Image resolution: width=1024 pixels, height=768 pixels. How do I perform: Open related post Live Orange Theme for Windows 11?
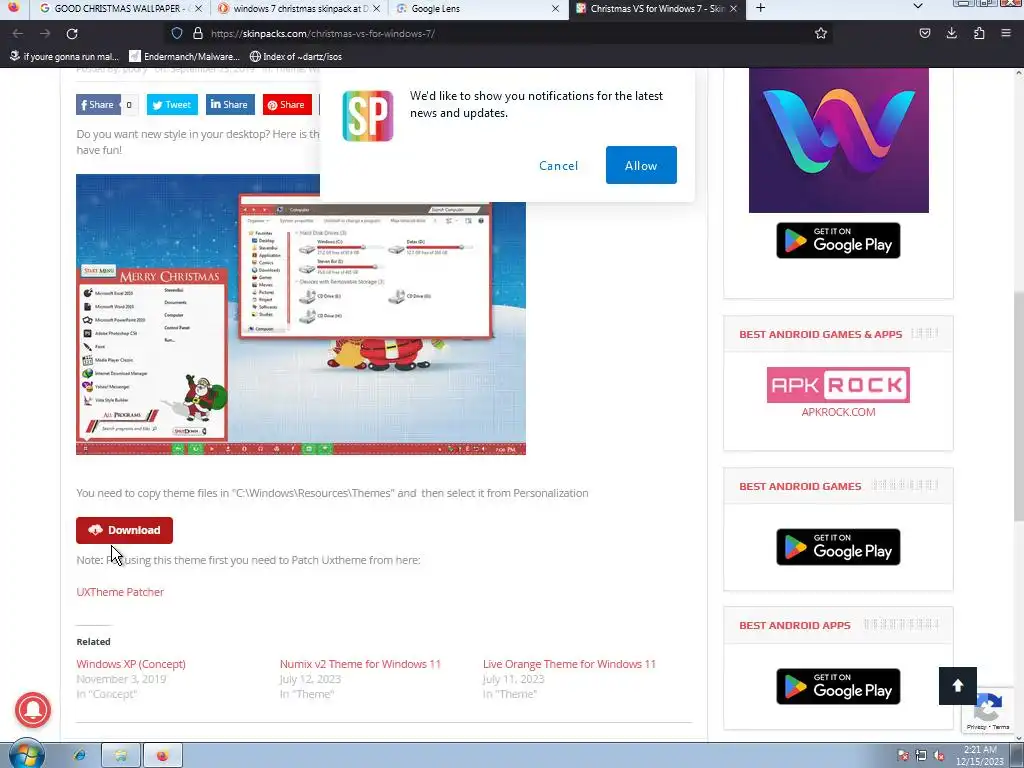(x=569, y=664)
